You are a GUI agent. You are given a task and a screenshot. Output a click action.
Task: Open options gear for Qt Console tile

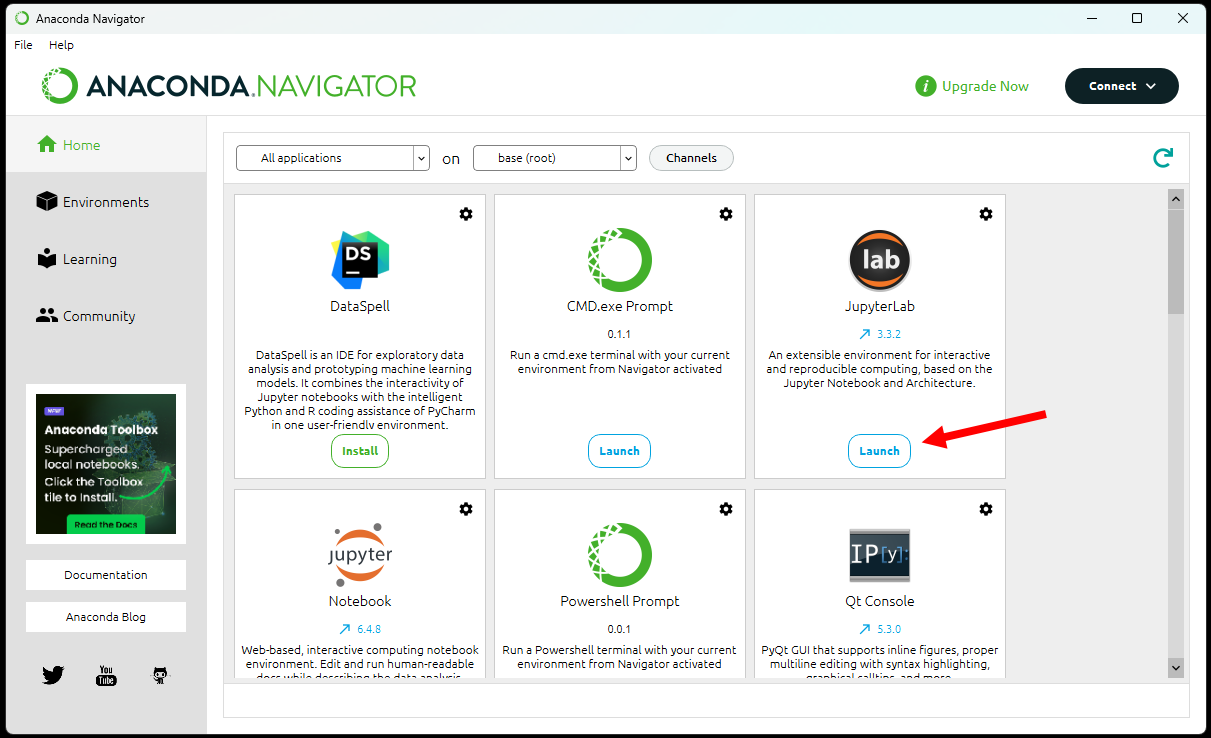[x=986, y=509]
